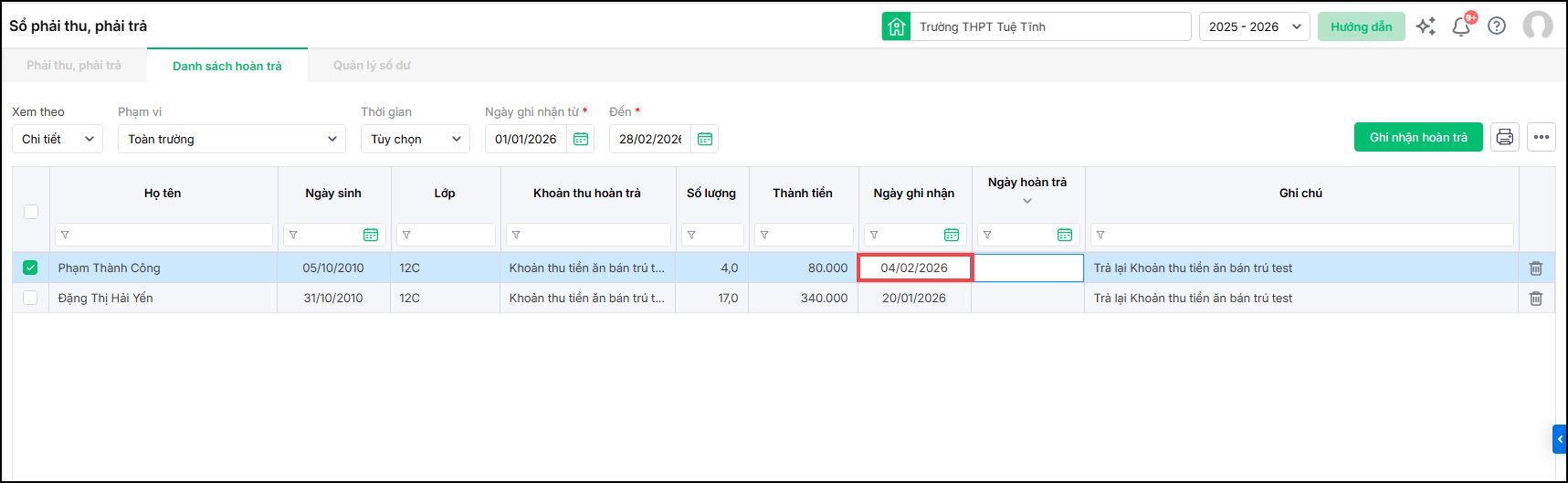Switch to the Phải thu, phải trả tab
The width and height of the screenshot is (1568, 483).
click(x=74, y=66)
